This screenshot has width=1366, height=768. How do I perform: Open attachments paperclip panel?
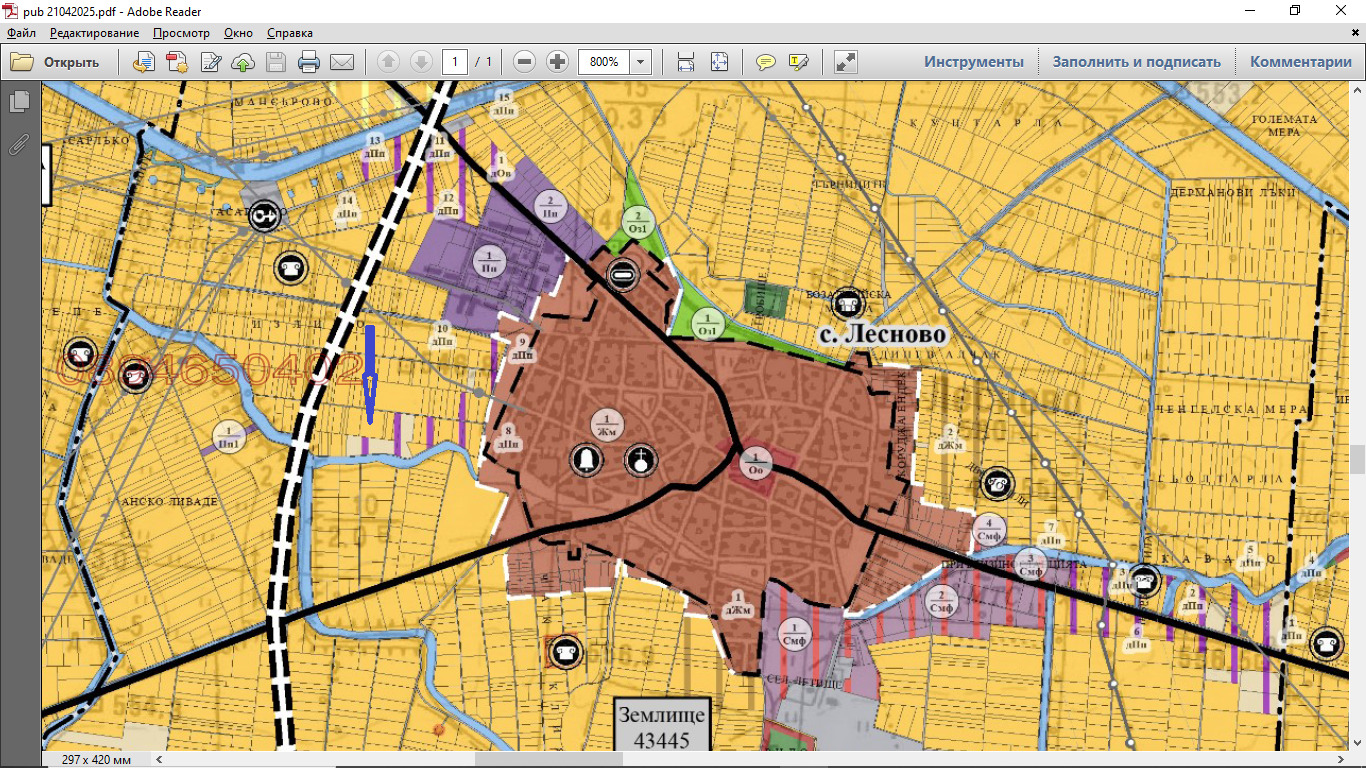[19, 144]
